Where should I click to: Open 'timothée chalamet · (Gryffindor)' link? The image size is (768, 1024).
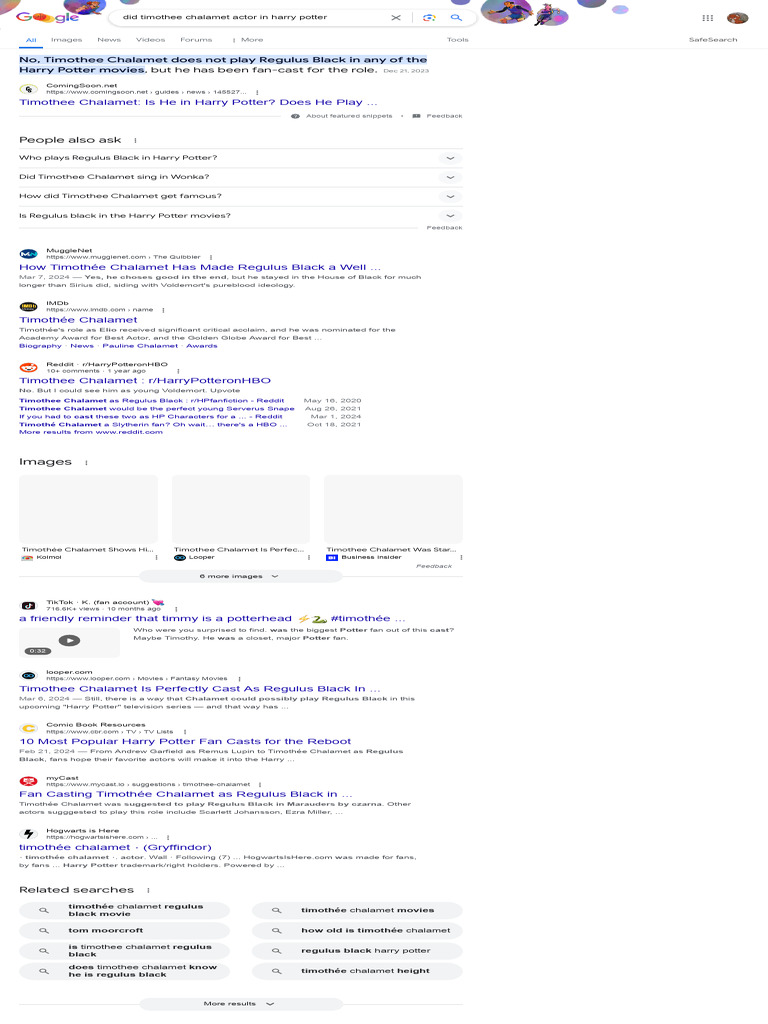coord(116,848)
